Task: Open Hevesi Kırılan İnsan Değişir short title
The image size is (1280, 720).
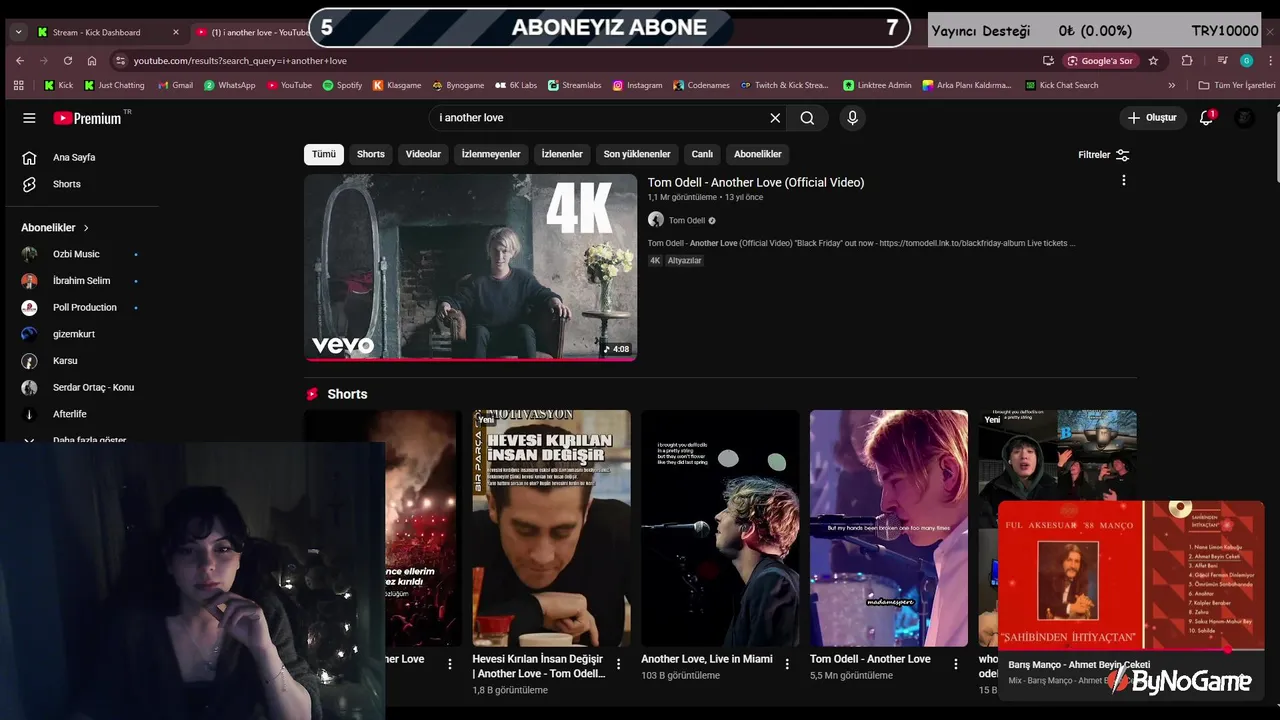Action: (538, 666)
